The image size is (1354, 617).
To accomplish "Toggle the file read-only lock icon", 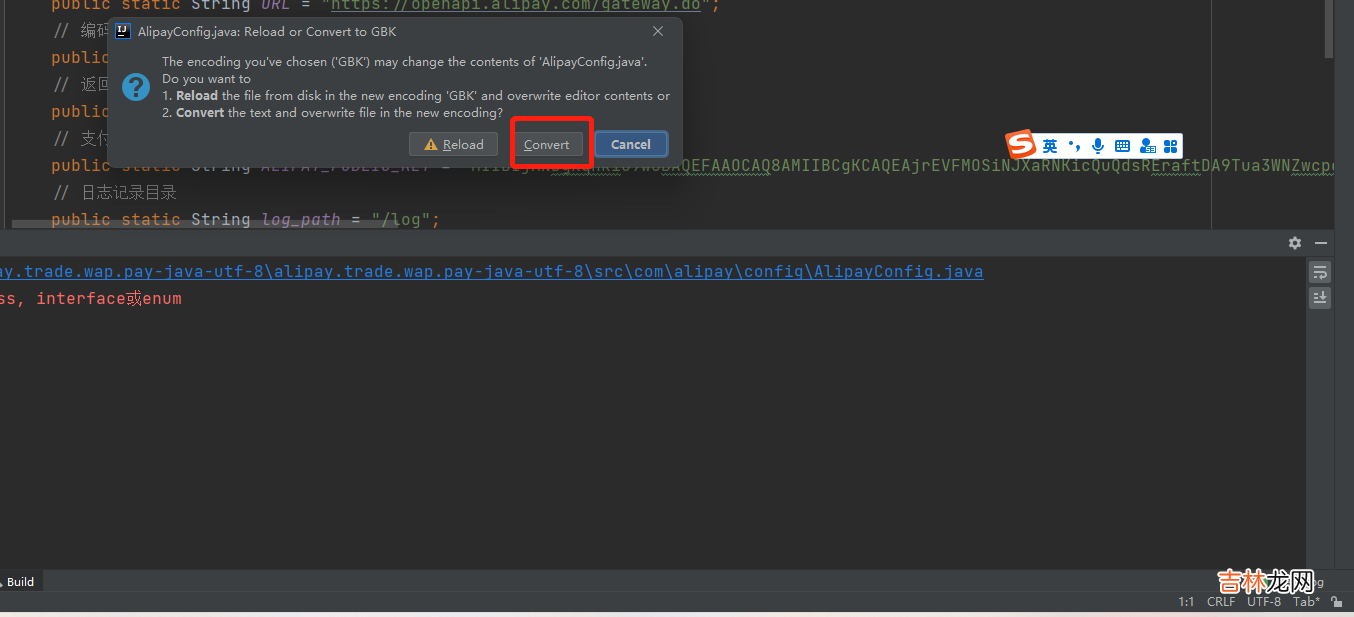I will pyautogui.click(x=1336, y=602).
